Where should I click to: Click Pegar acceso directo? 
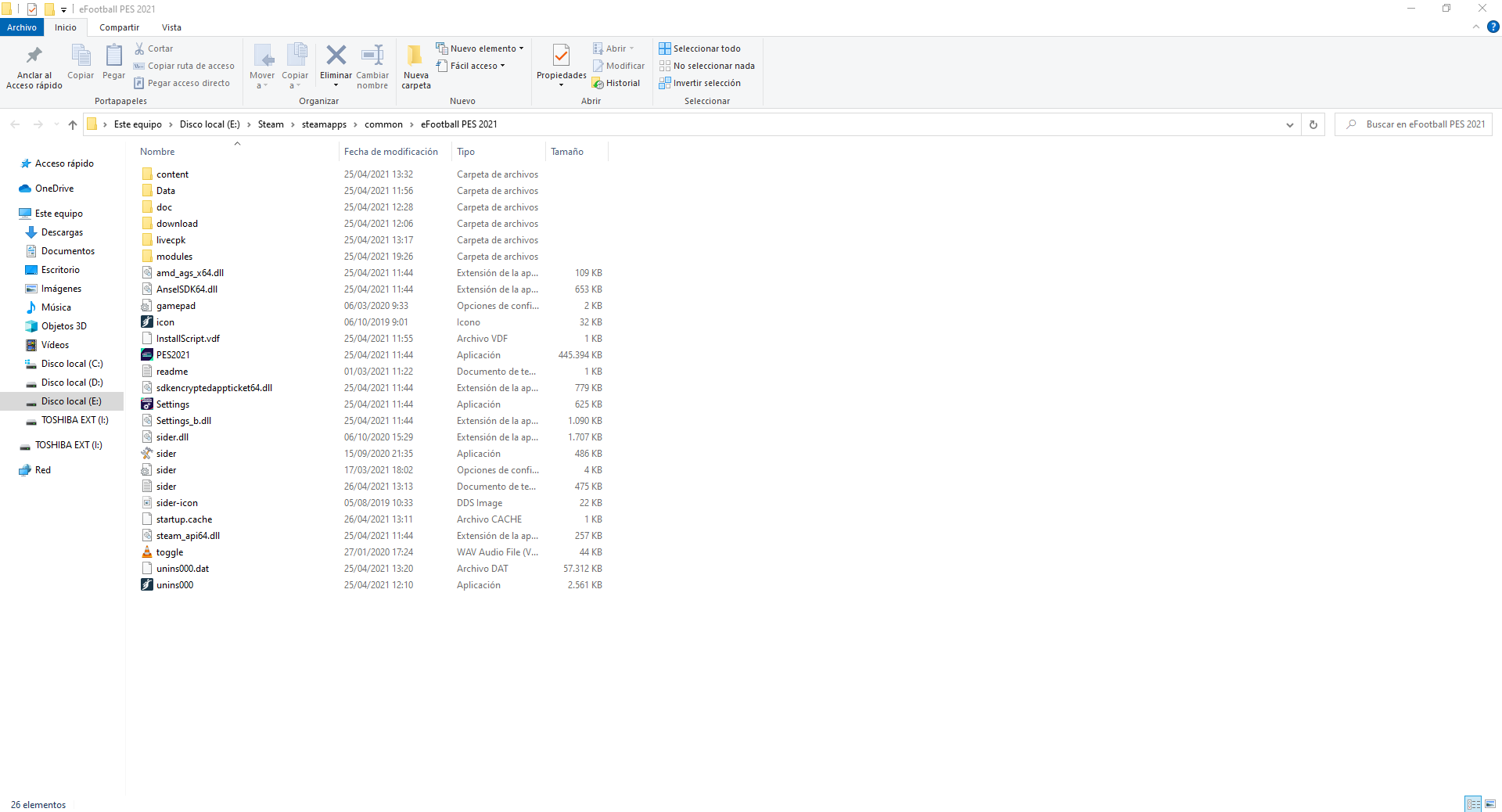click(182, 83)
